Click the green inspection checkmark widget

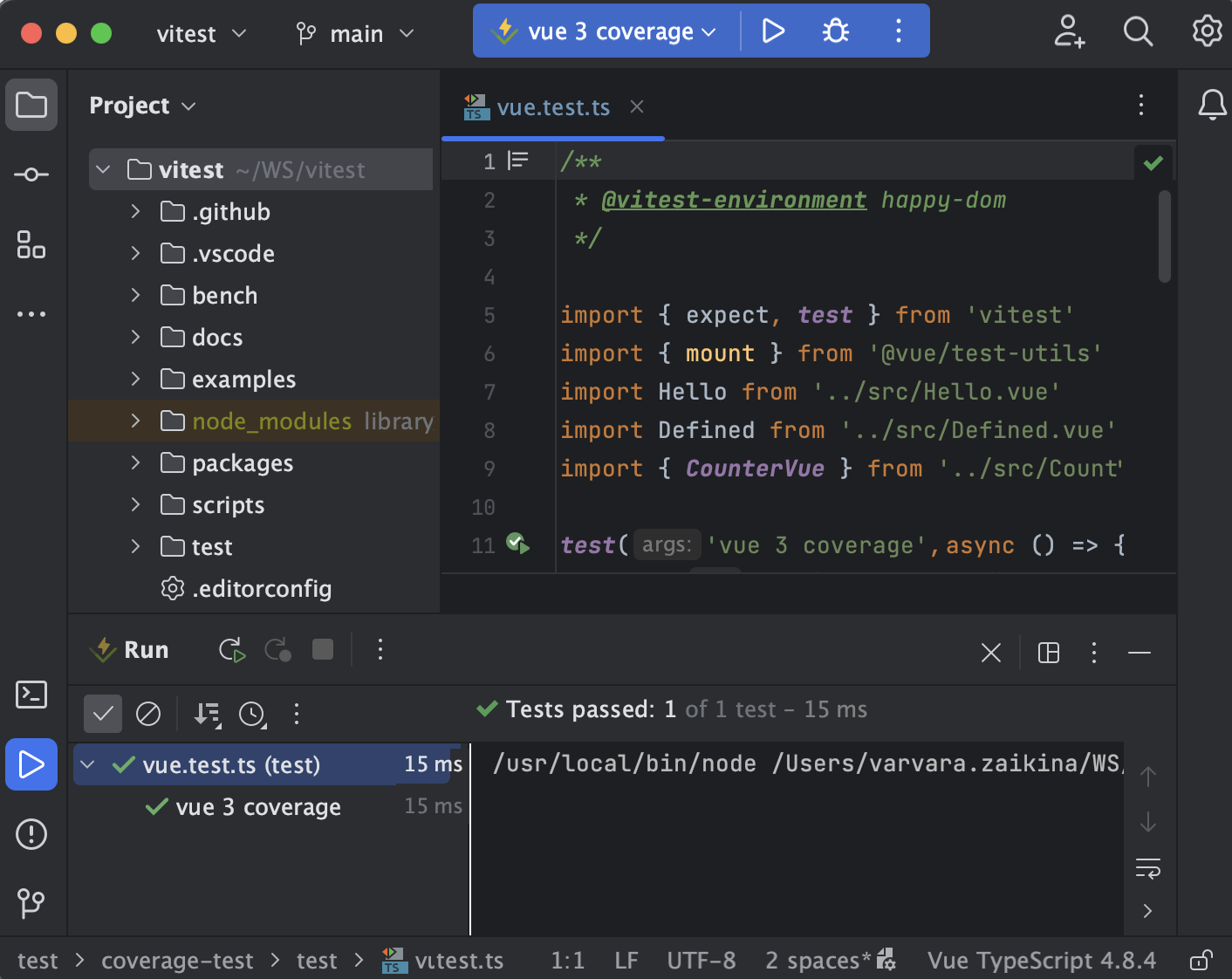(x=1153, y=162)
